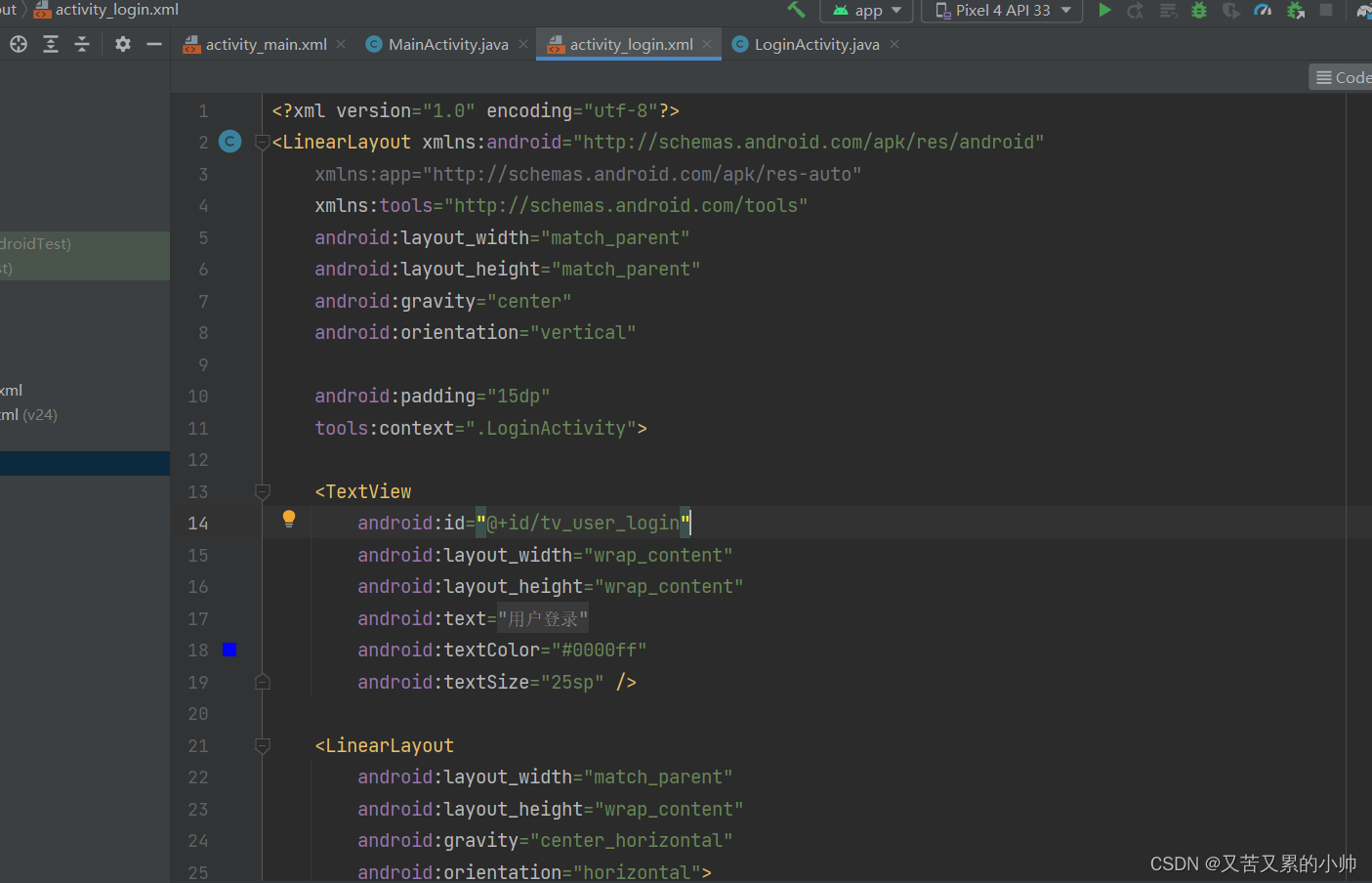This screenshot has width=1372, height=883.
Task: Hide the project panel with minus icon
Action: tap(154, 44)
